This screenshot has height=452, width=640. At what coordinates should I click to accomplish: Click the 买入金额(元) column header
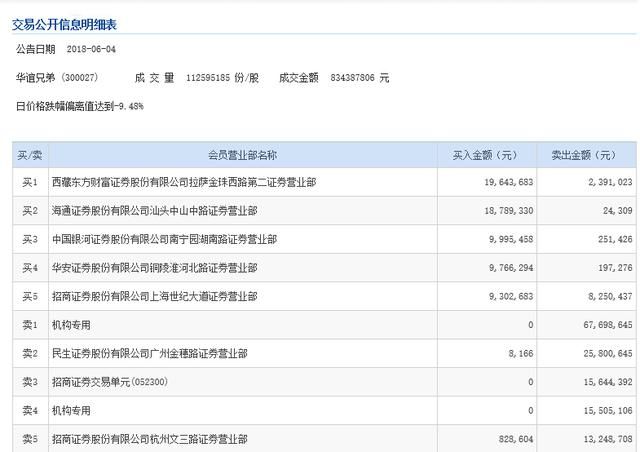(x=485, y=155)
